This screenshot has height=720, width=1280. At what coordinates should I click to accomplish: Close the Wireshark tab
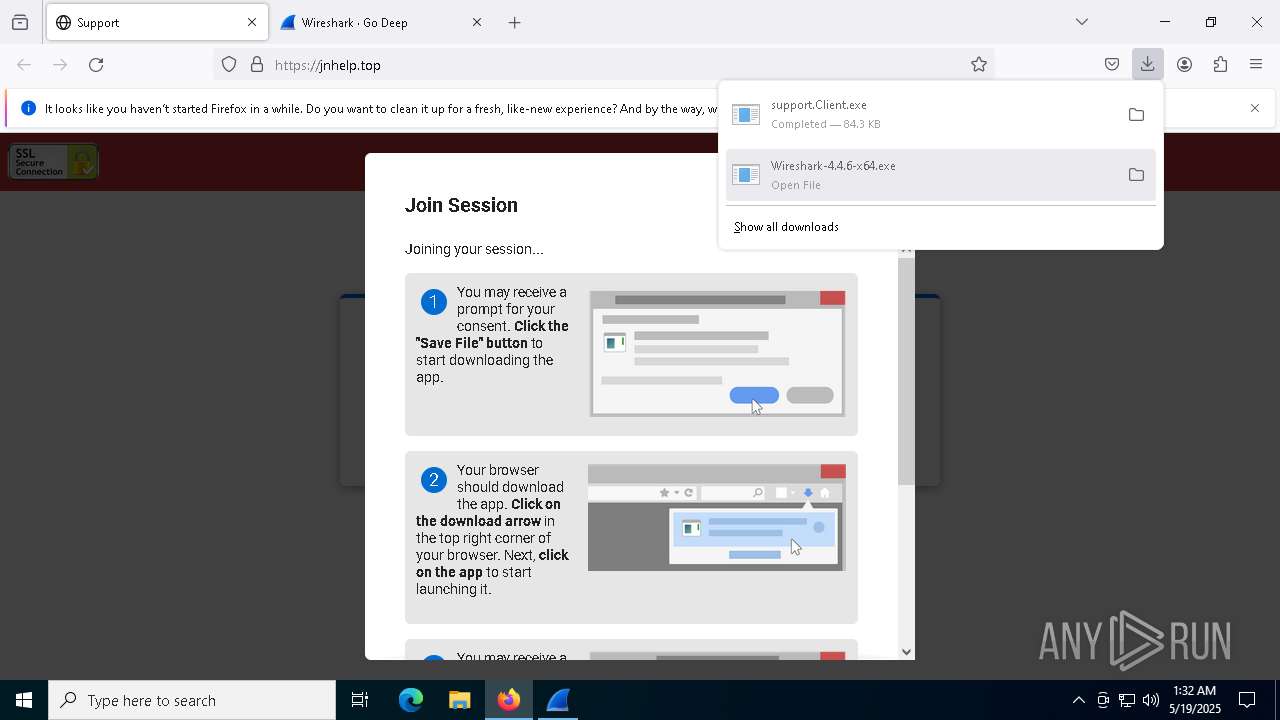(x=477, y=22)
